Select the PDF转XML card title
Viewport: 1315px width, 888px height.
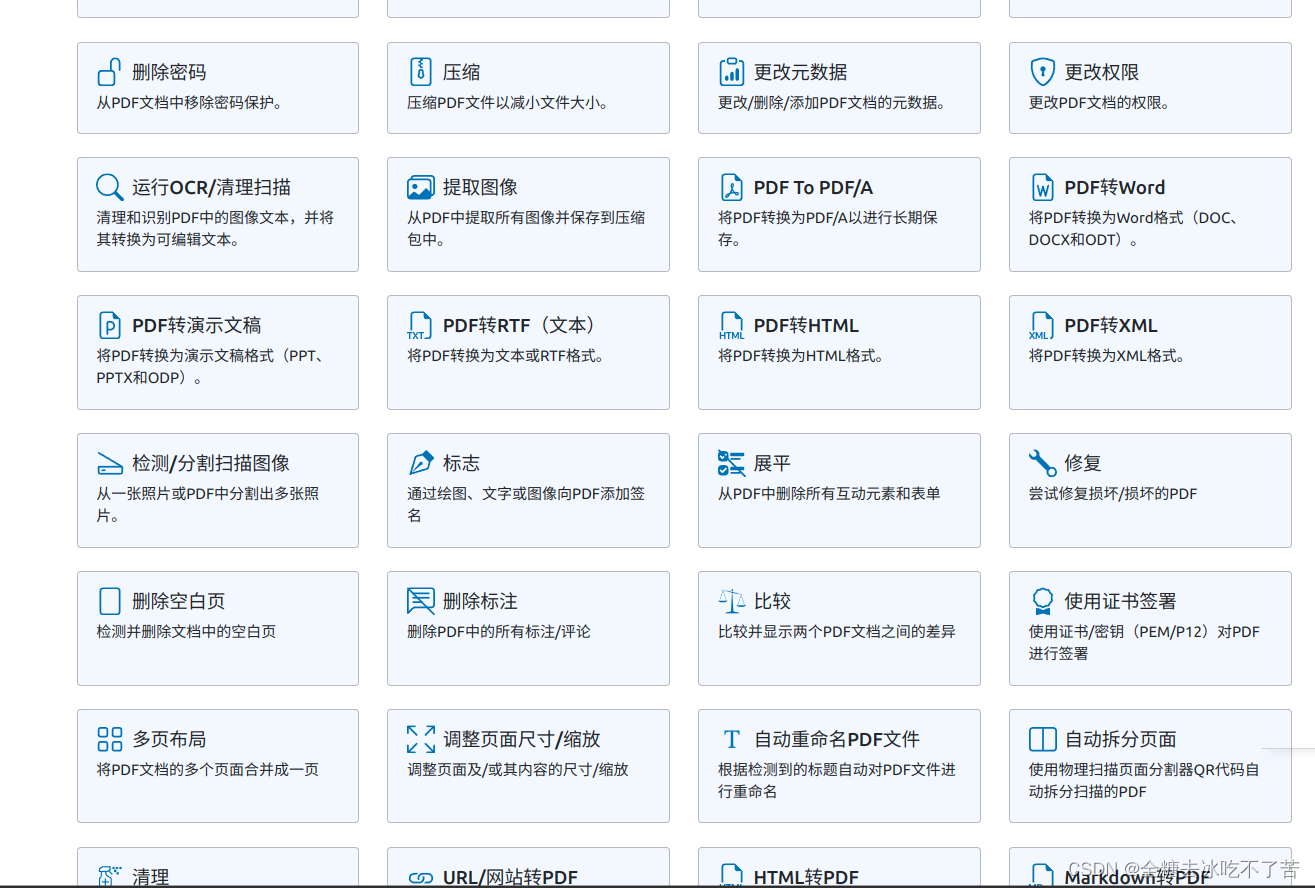coord(1111,325)
